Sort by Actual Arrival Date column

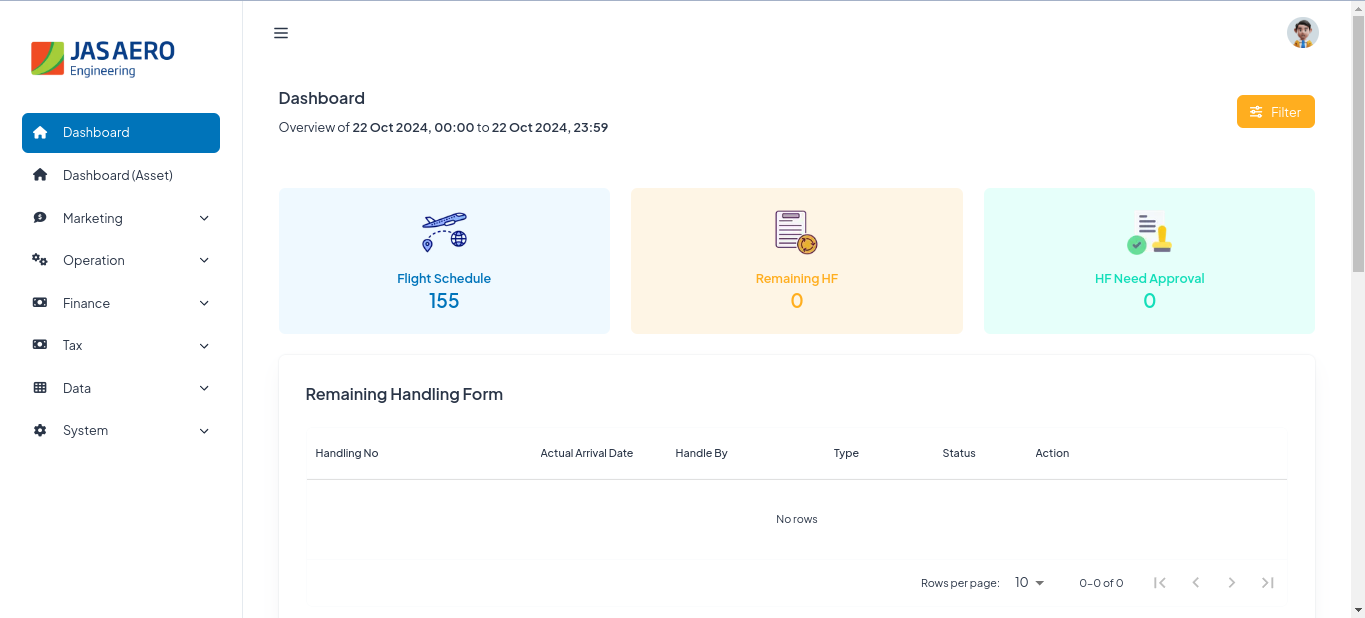[587, 453]
